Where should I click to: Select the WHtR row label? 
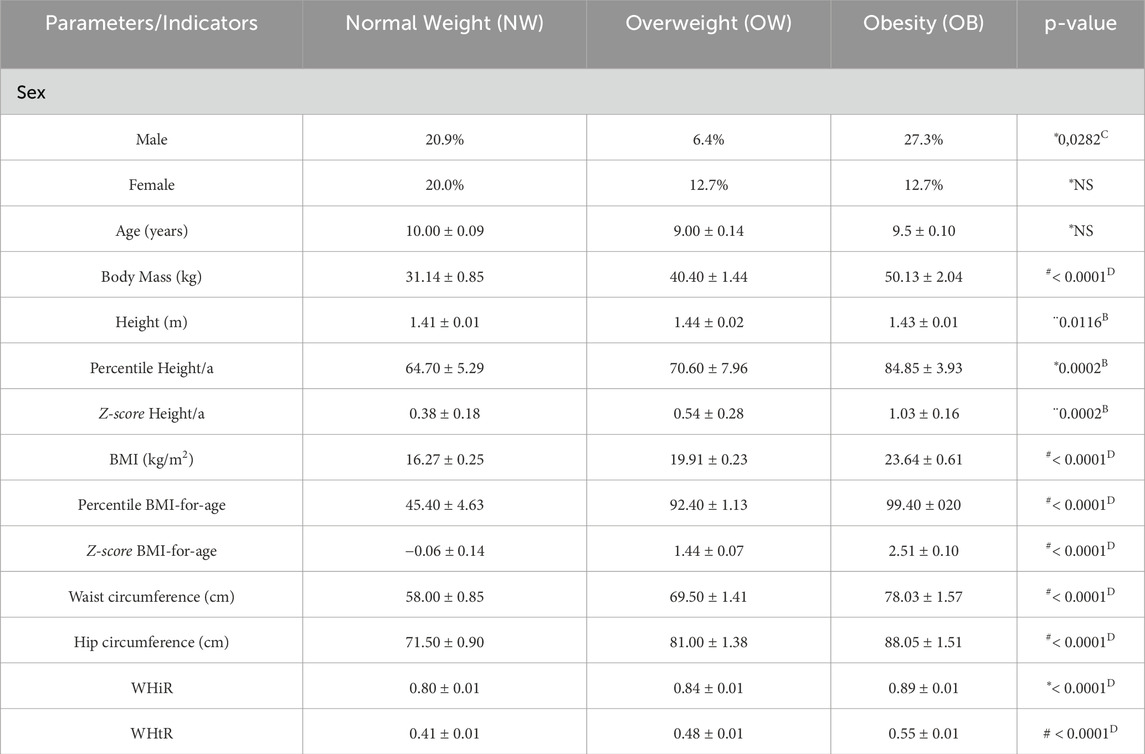pos(151,734)
